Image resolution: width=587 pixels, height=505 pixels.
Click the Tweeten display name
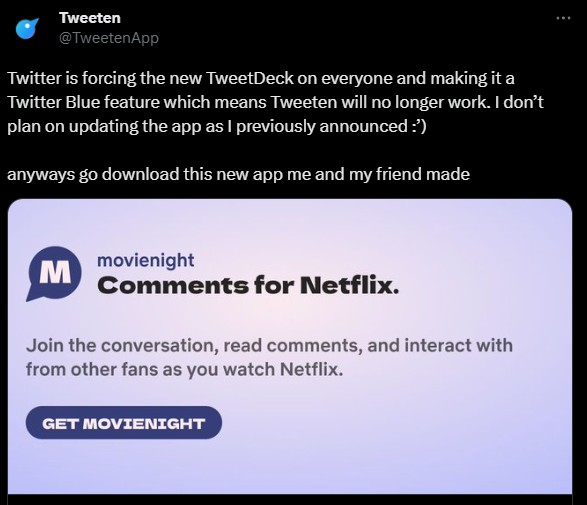point(90,18)
